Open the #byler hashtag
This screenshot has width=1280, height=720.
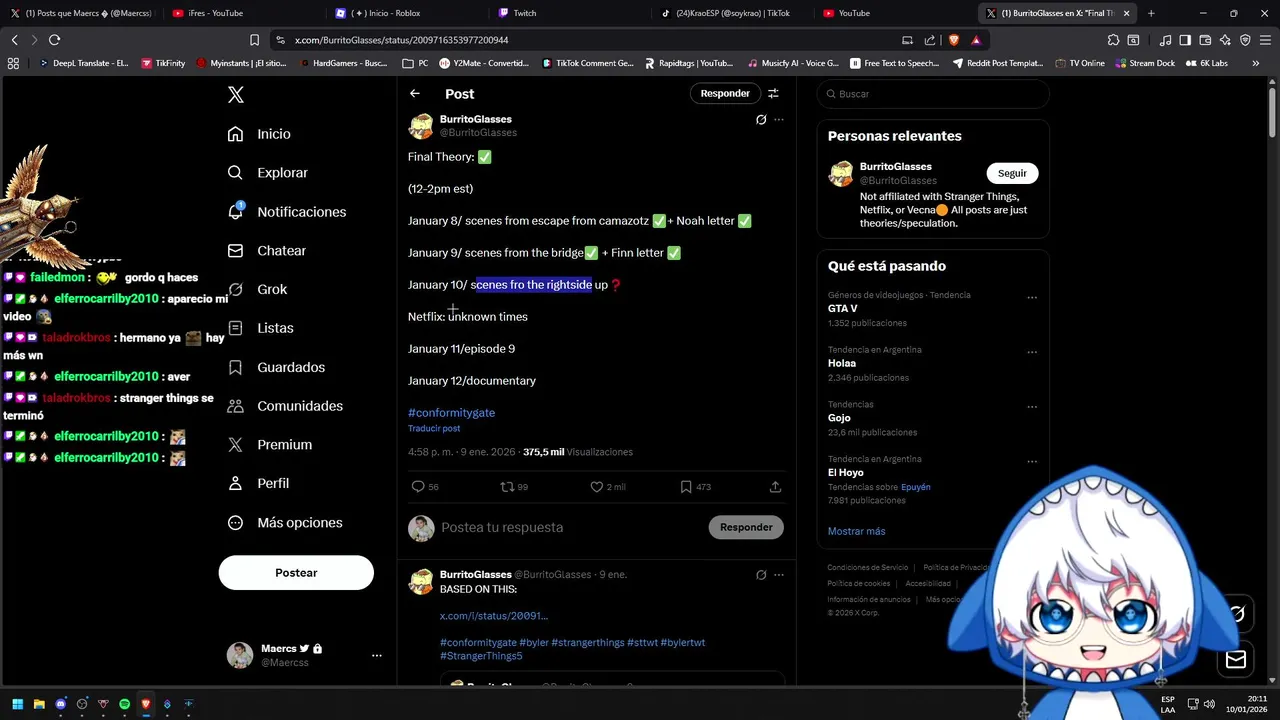point(533,643)
